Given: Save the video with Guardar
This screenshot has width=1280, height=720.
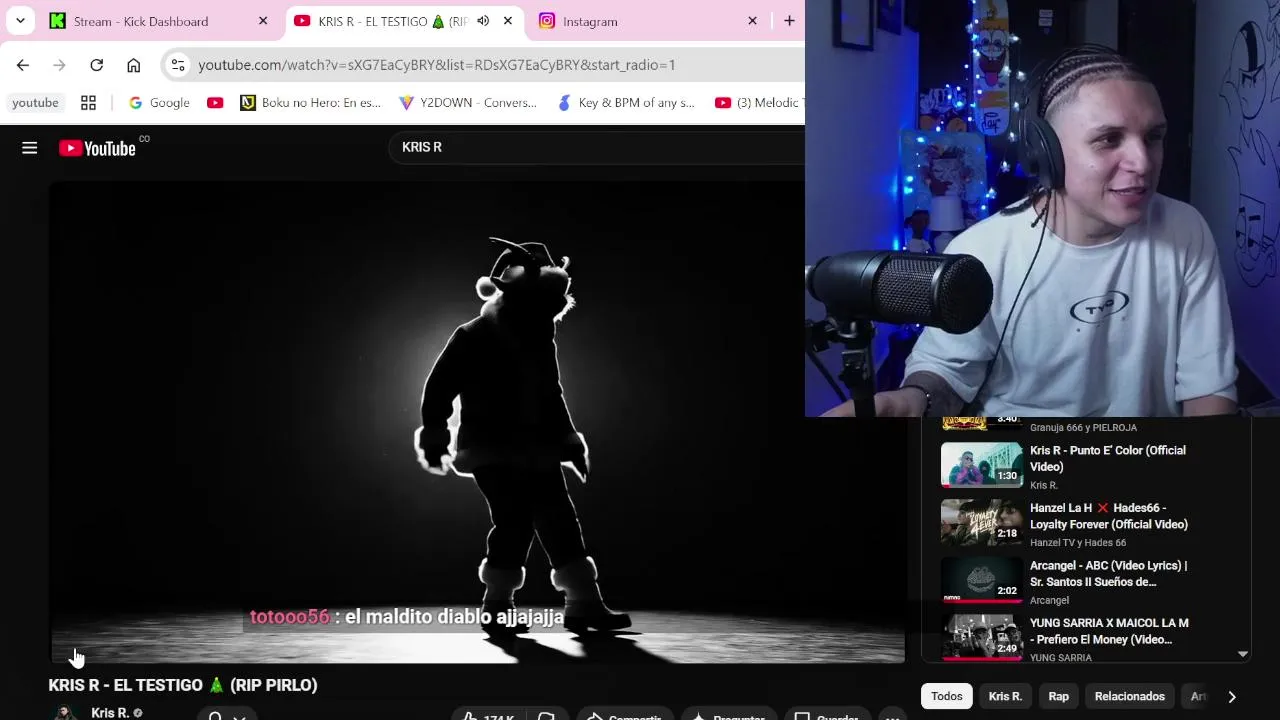Looking at the screenshot, I should [827, 716].
